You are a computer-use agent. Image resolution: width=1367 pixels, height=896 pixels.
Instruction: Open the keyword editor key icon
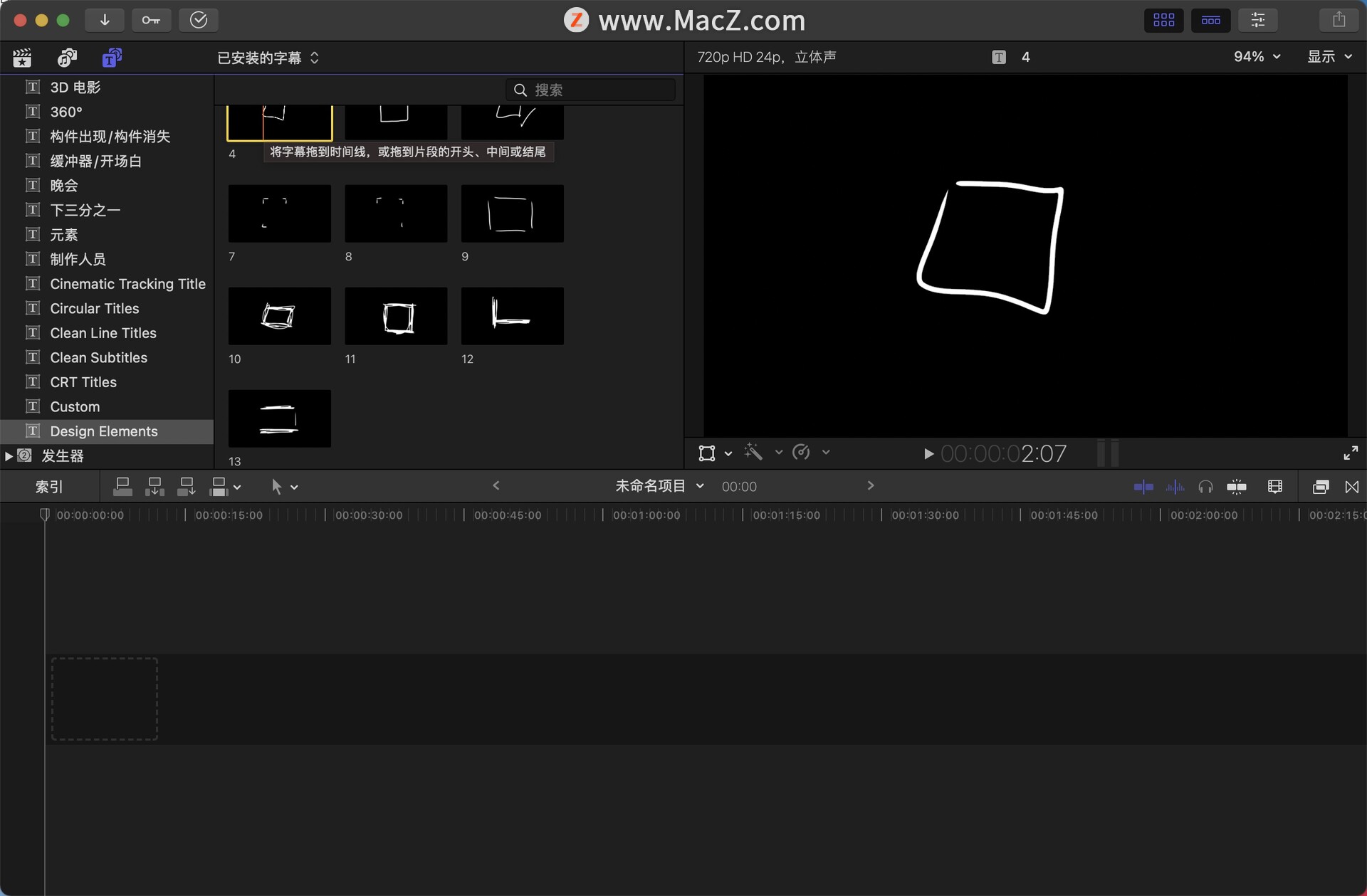click(151, 20)
